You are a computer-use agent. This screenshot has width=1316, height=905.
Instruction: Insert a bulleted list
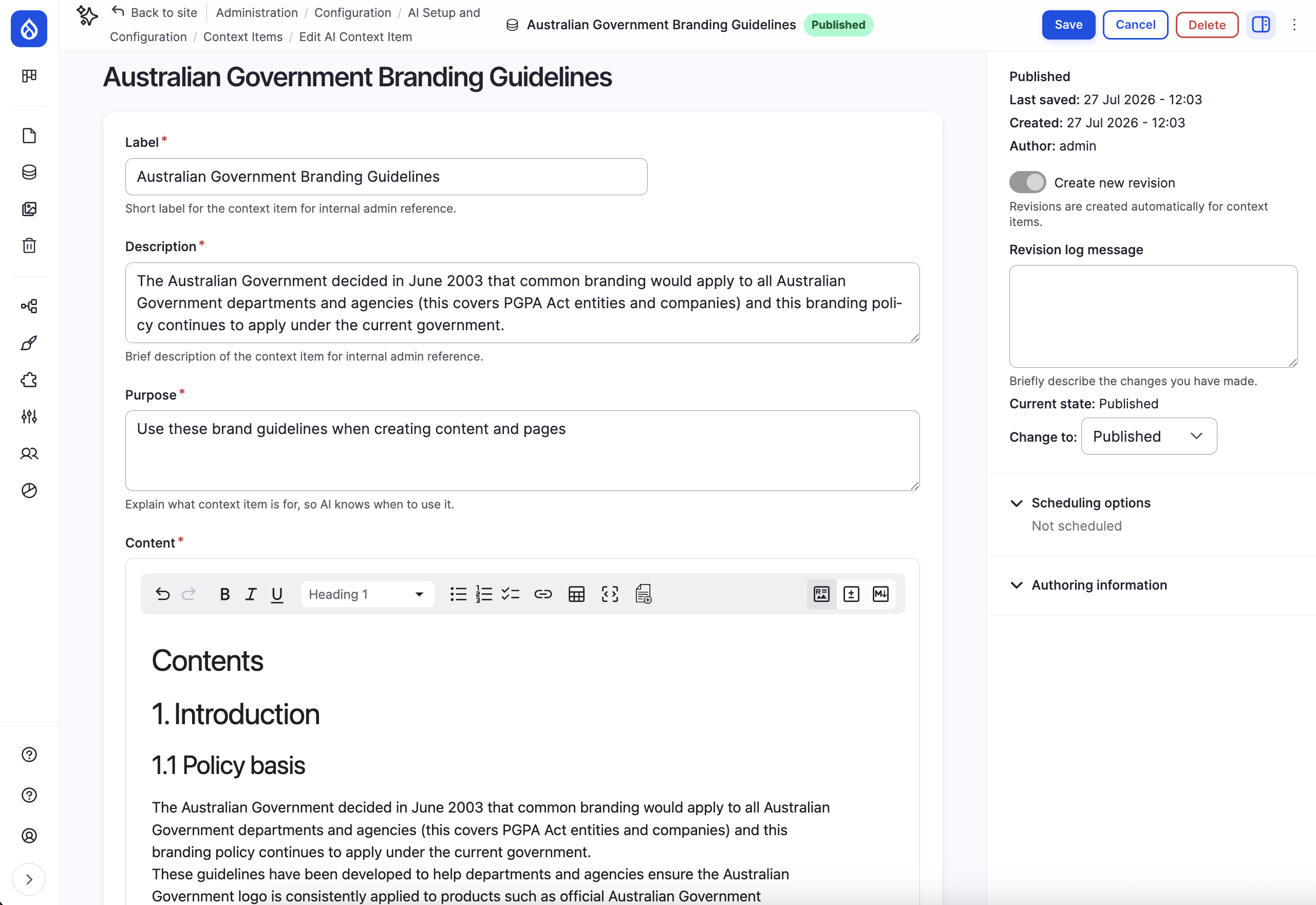click(x=458, y=594)
